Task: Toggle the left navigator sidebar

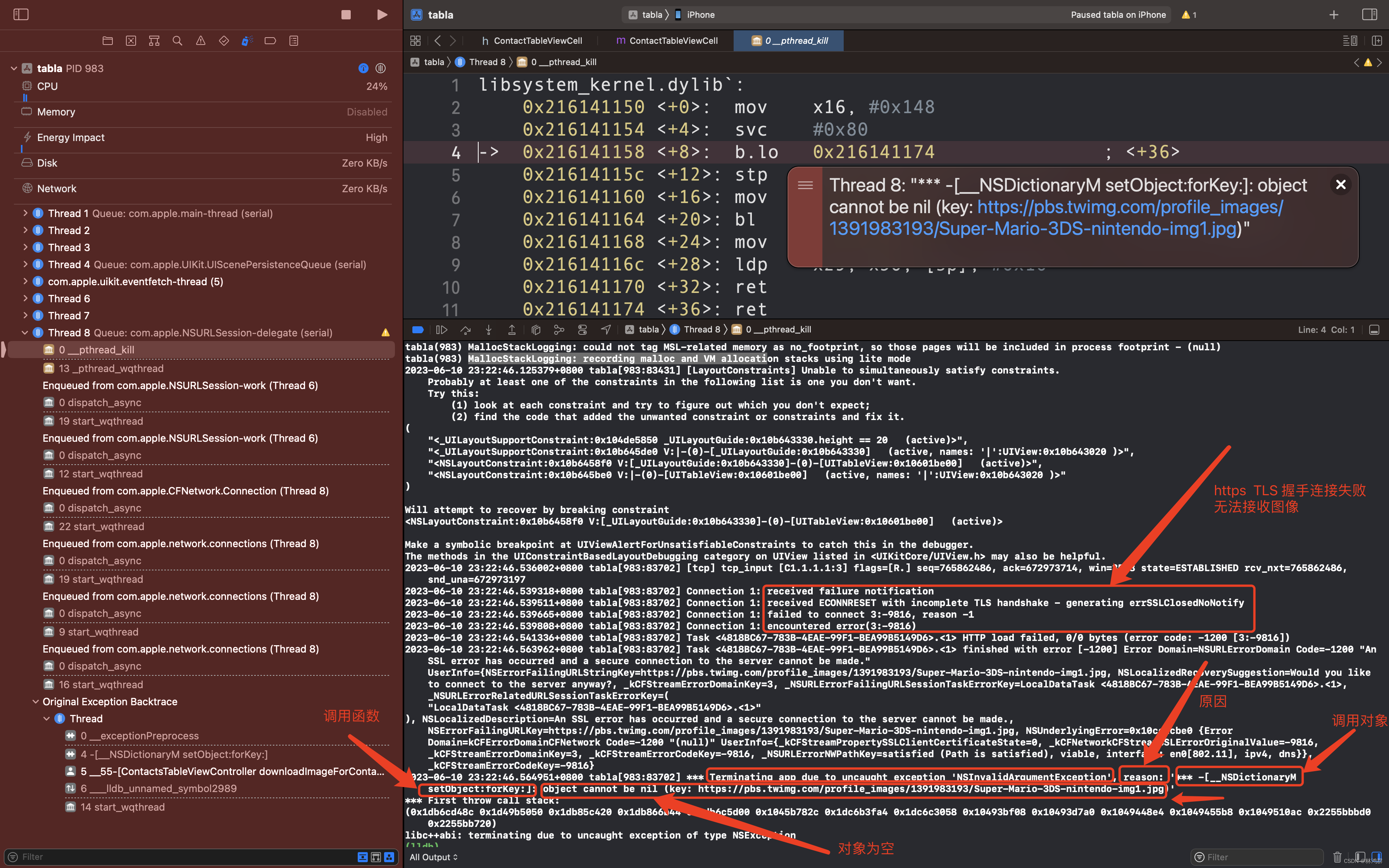Action: point(21,14)
